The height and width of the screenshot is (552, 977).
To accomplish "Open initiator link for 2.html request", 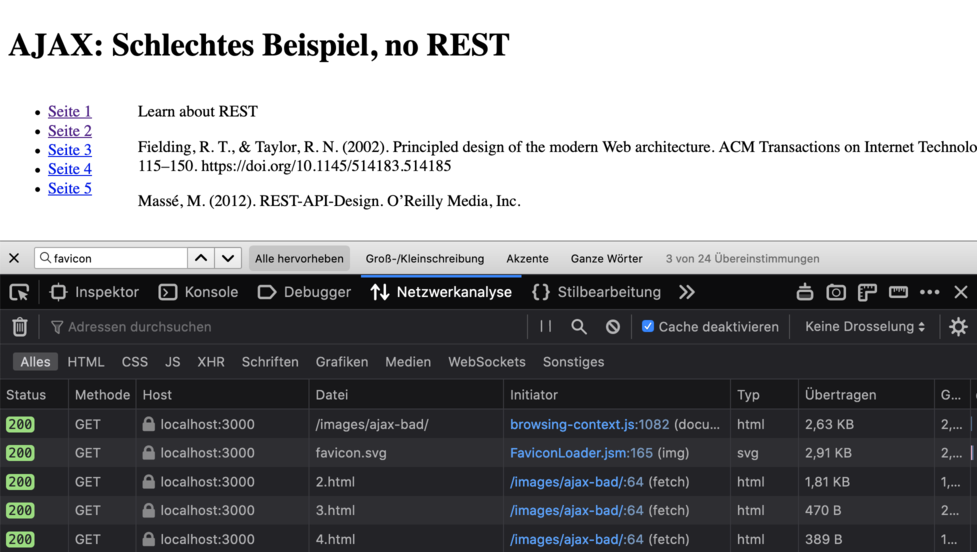I will point(576,482).
